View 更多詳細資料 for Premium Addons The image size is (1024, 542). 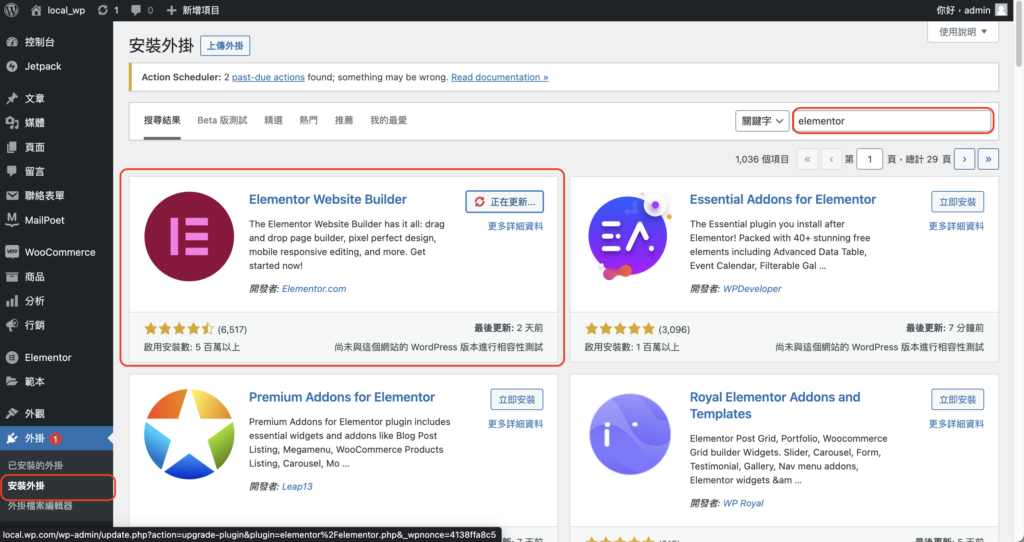(515, 424)
